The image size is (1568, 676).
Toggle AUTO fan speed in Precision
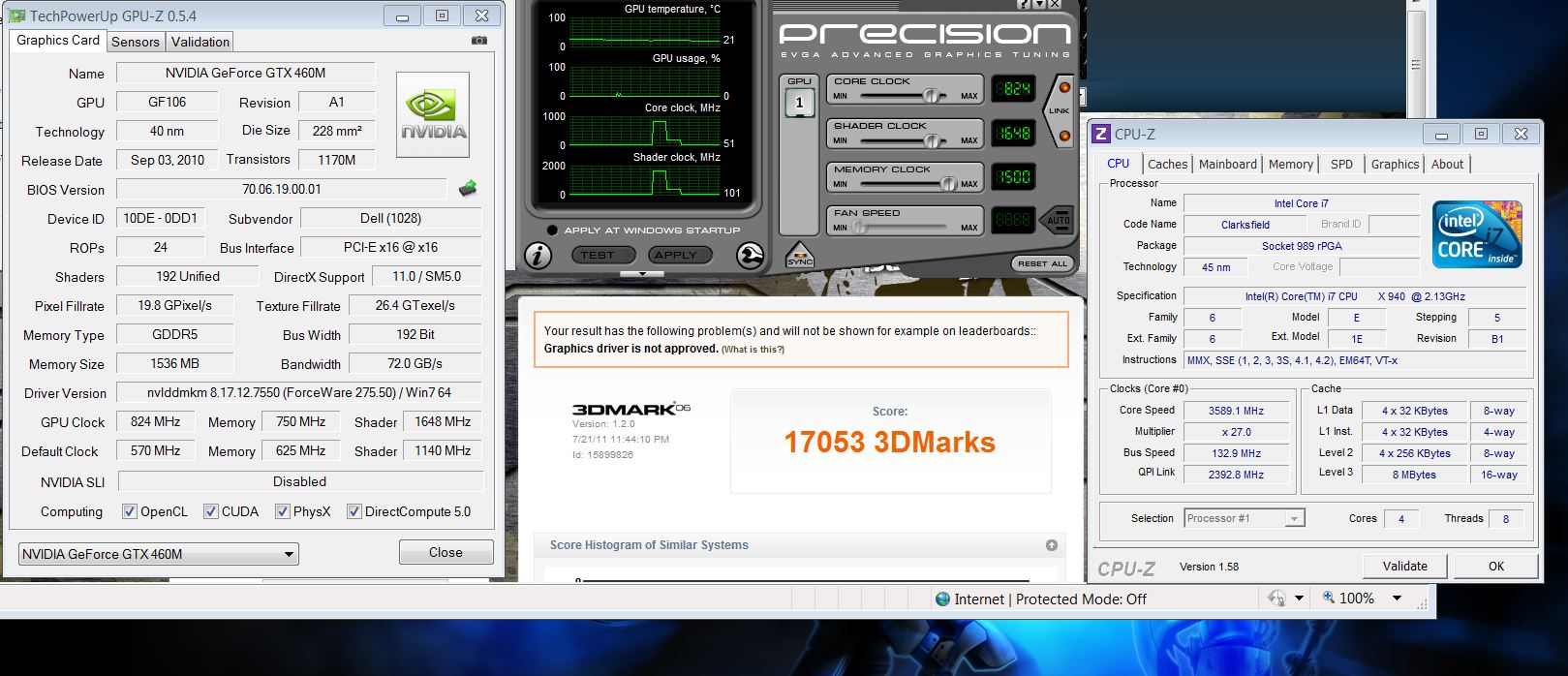pyautogui.click(x=1059, y=219)
